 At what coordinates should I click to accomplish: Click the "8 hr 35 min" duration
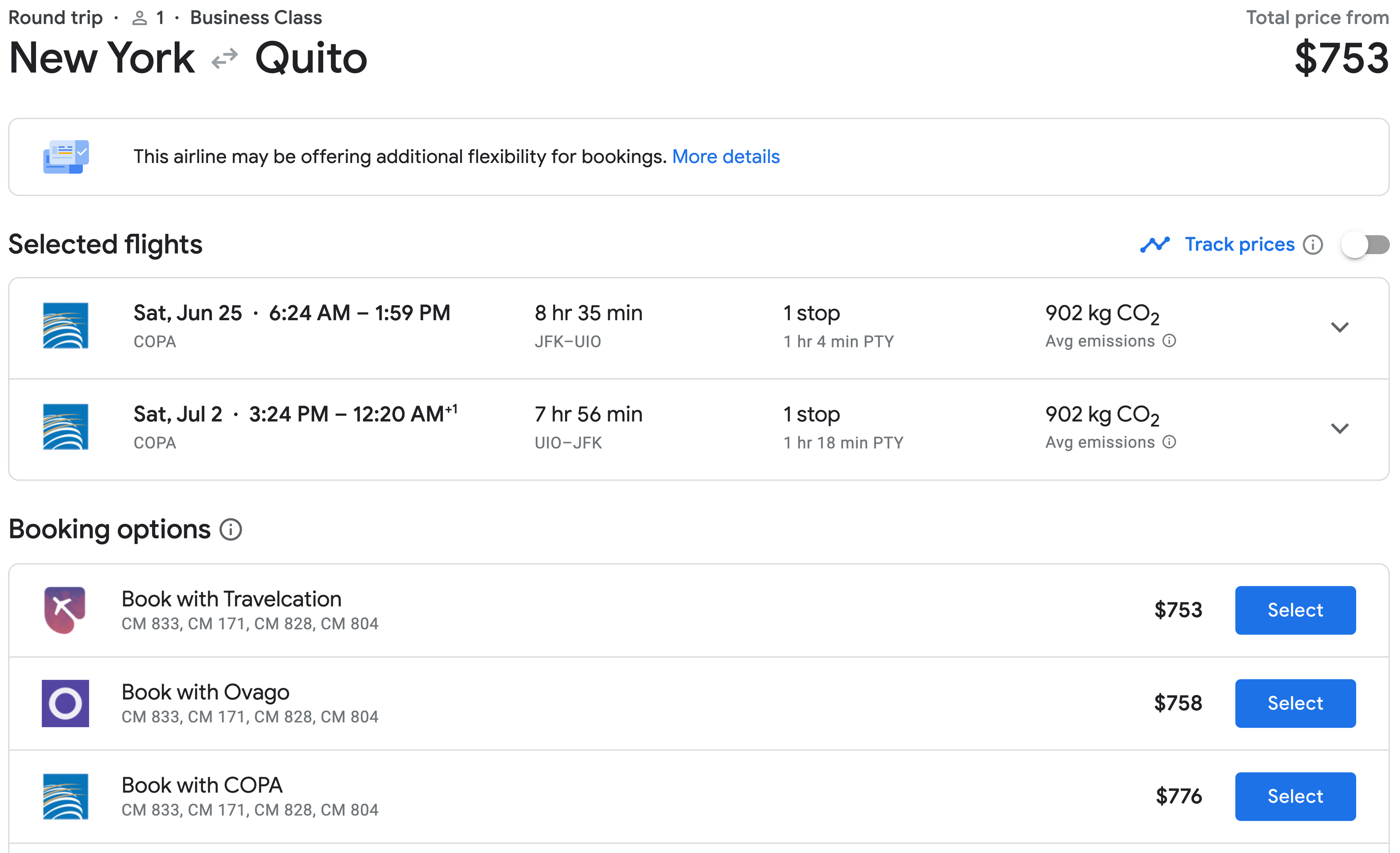pyautogui.click(x=588, y=313)
